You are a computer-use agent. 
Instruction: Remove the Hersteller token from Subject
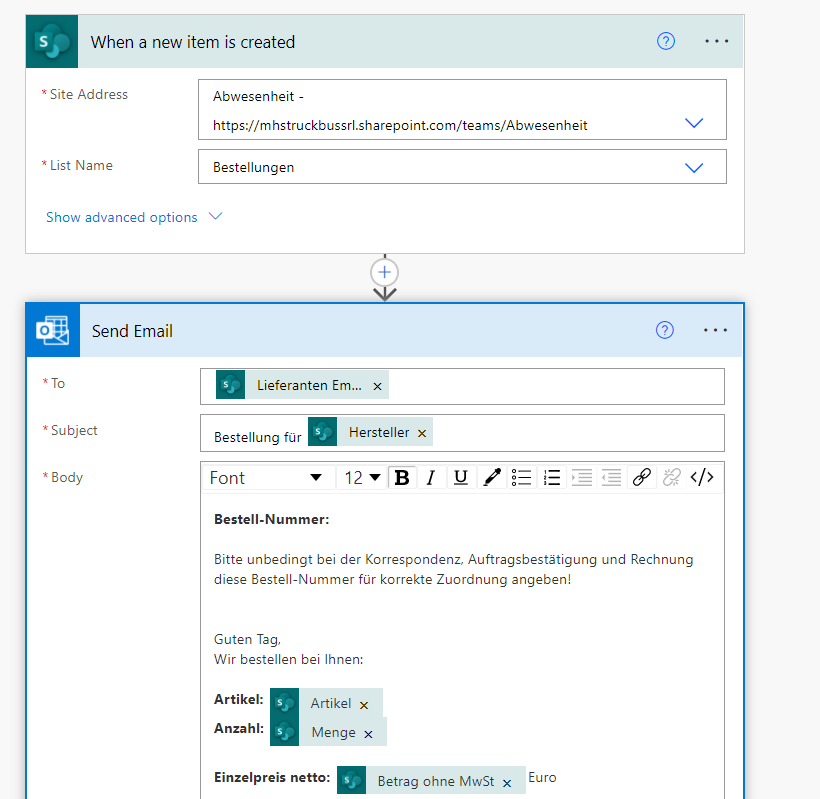tap(422, 433)
